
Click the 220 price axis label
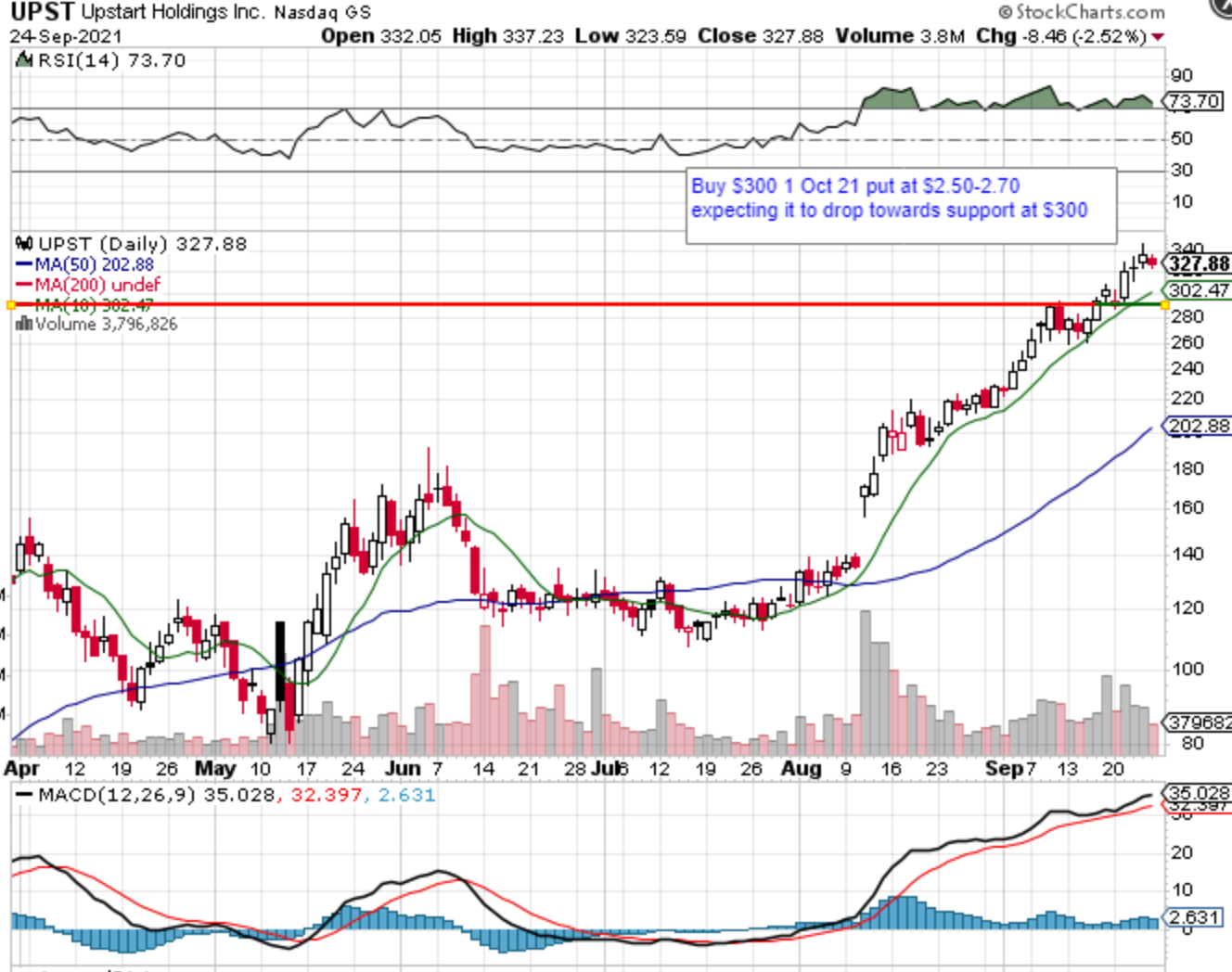pos(1187,398)
